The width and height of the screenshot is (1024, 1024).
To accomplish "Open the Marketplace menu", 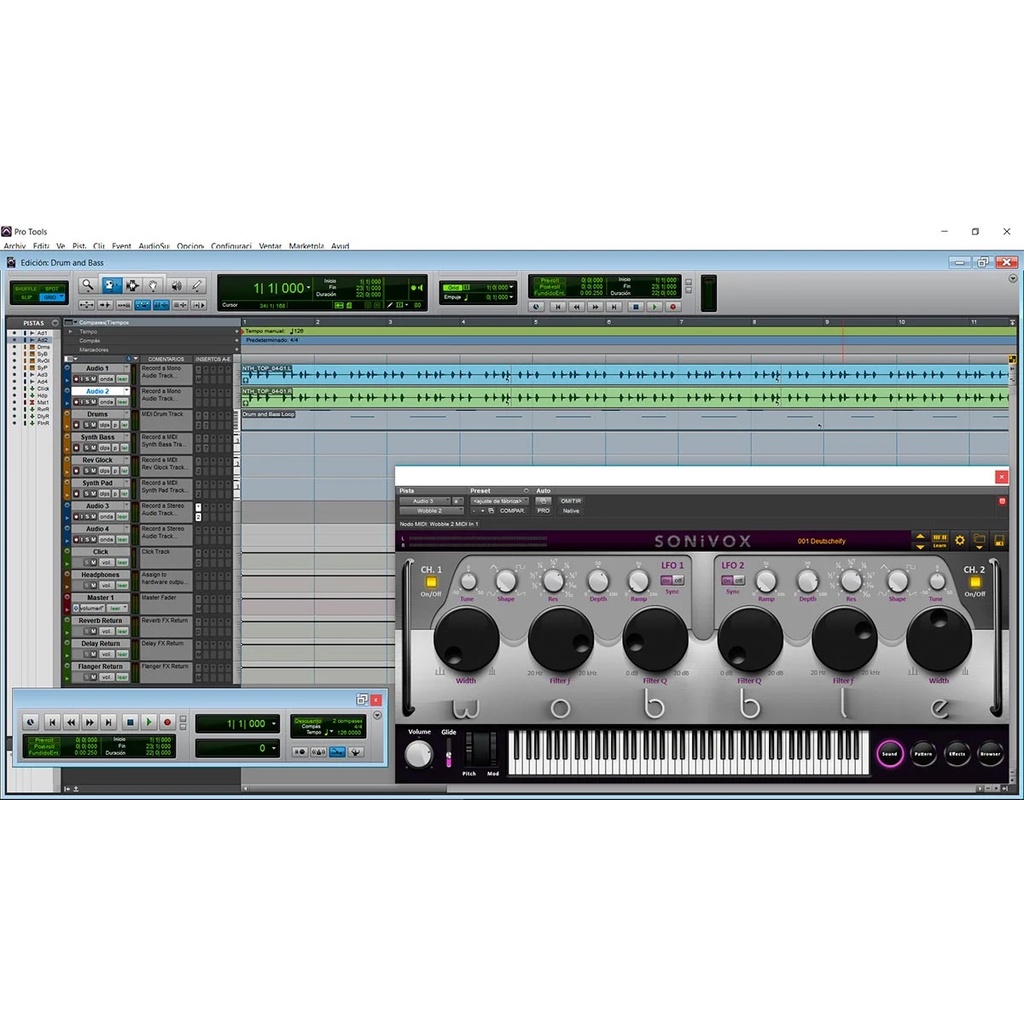I will [x=306, y=246].
